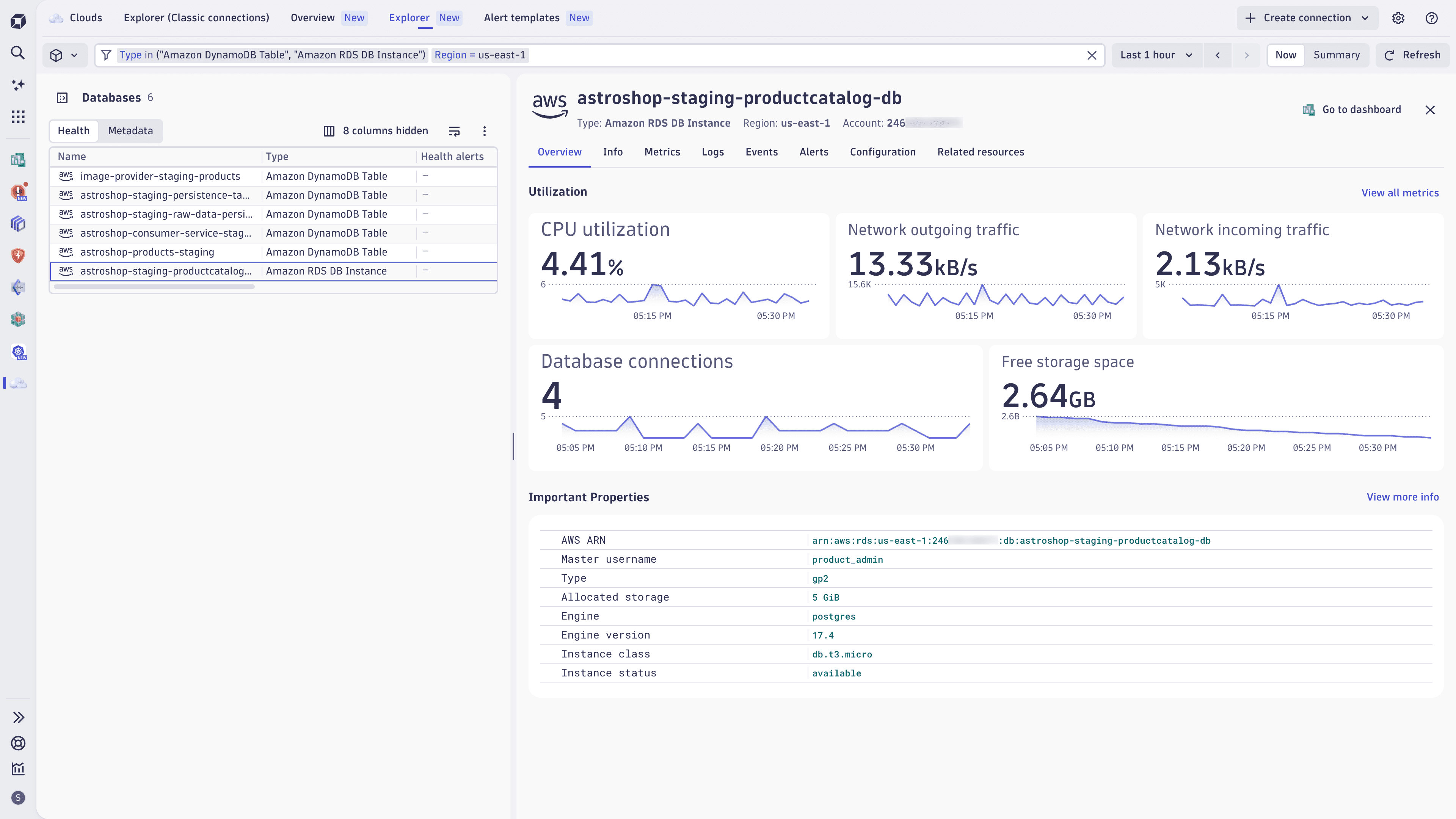Clear the filter with the X icon
This screenshot has width=1456, height=819.
[x=1092, y=55]
